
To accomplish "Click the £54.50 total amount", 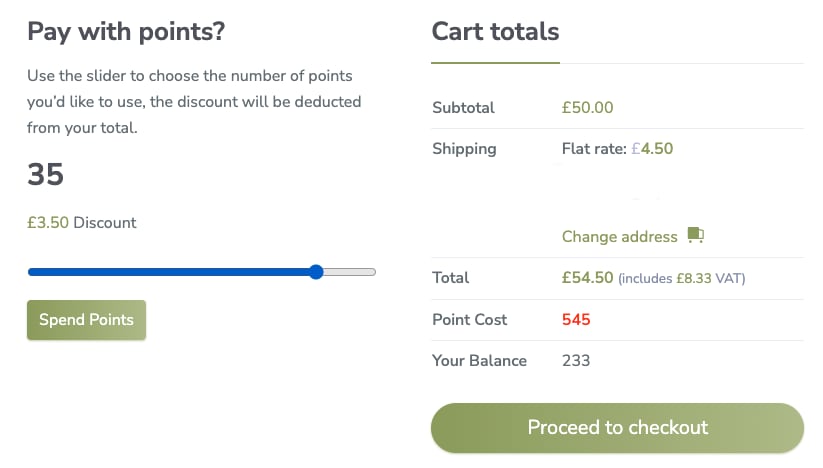I will (587, 278).
